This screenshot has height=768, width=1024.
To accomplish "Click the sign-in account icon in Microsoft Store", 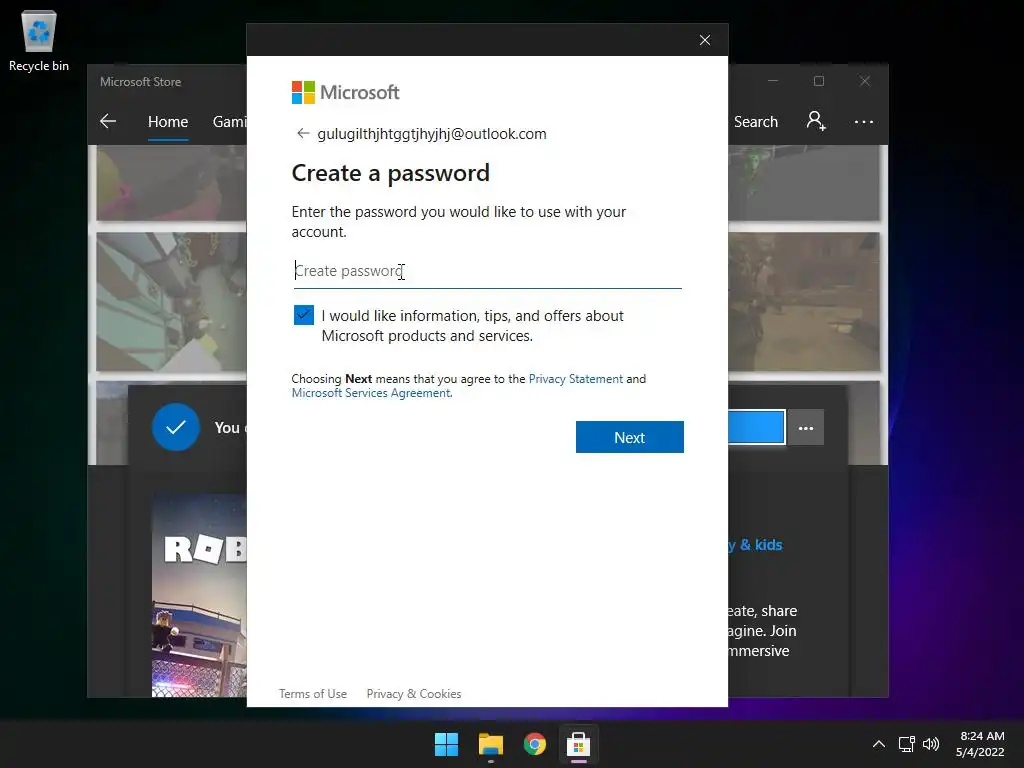I will (816, 121).
